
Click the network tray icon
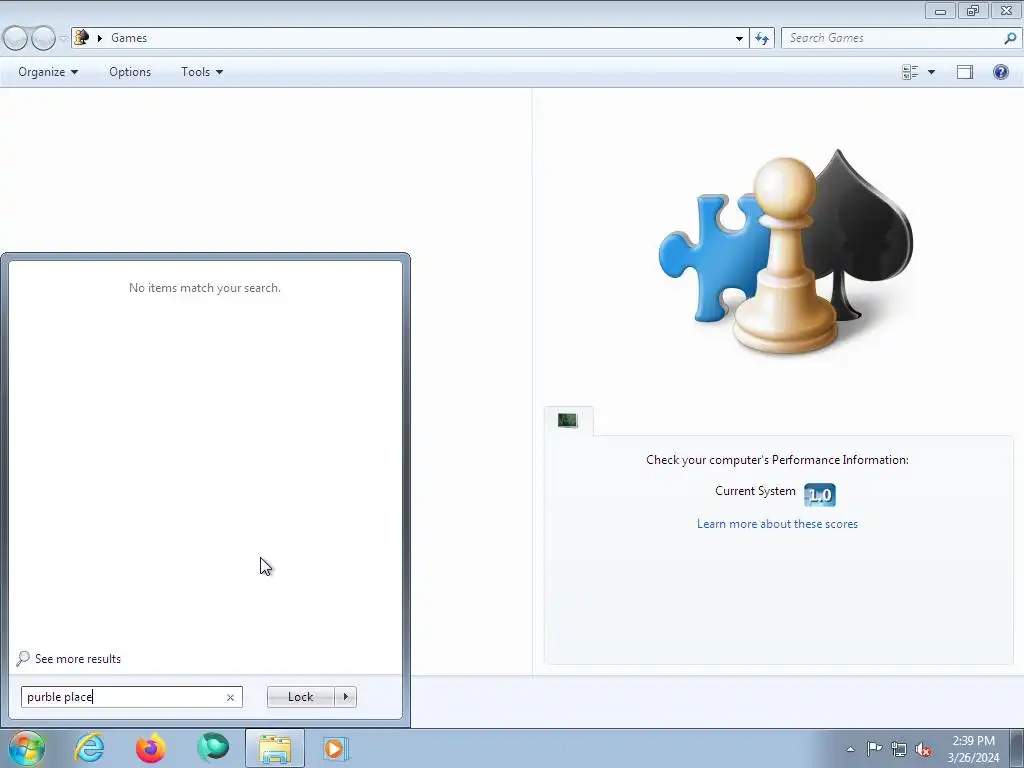pyautogui.click(x=899, y=749)
